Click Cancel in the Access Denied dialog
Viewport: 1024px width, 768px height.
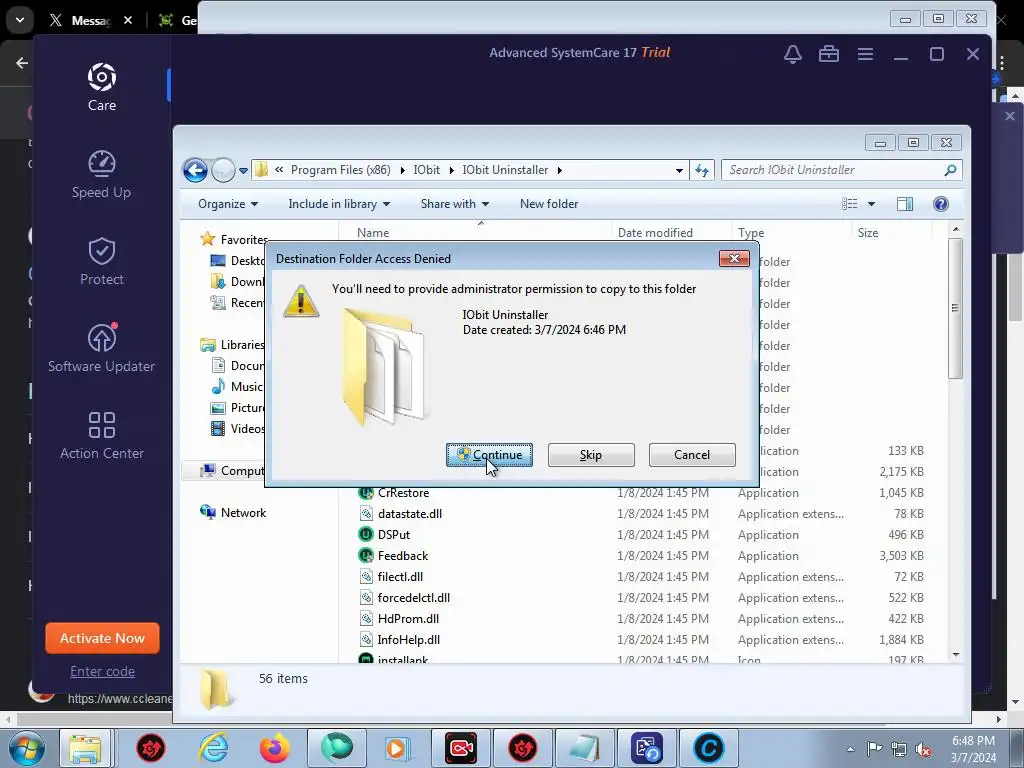(x=692, y=455)
